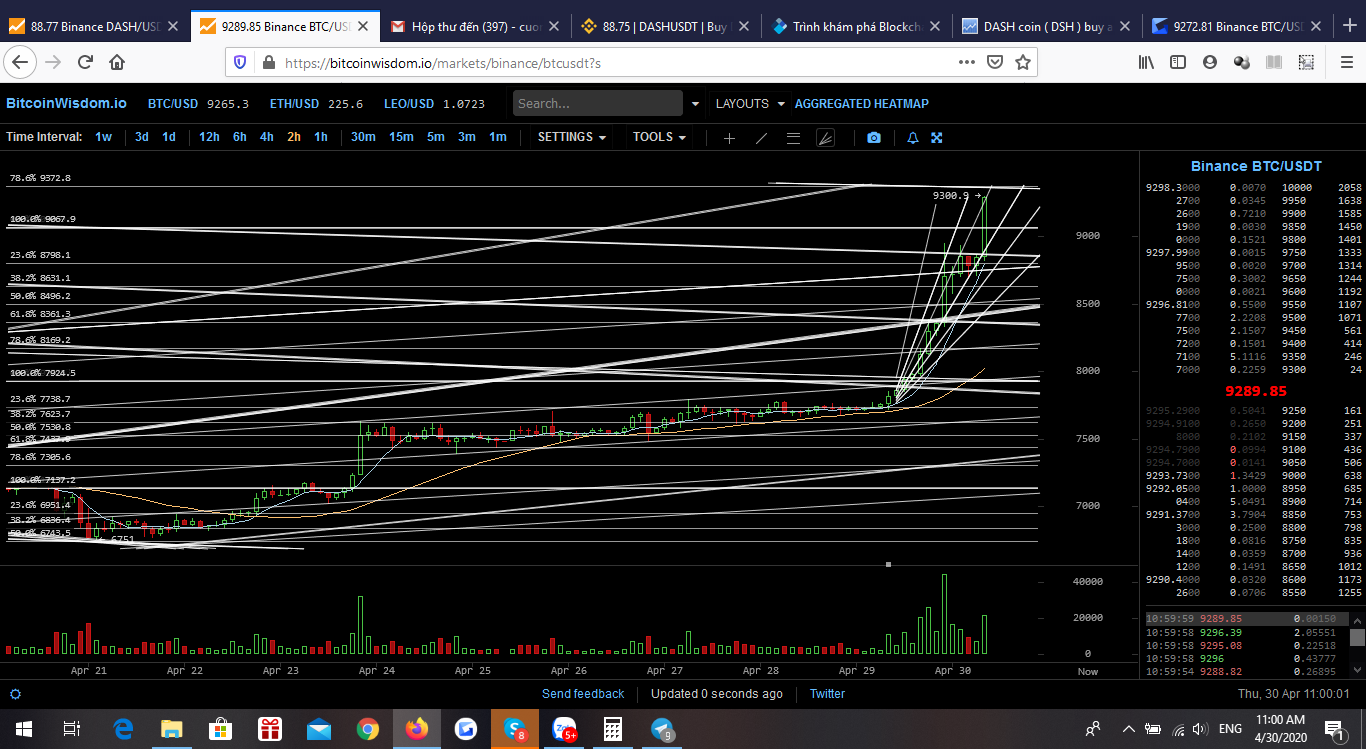Toggle fullscreen chart mode icon
Image resolution: width=1366 pixels, height=749 pixels.
click(937, 138)
